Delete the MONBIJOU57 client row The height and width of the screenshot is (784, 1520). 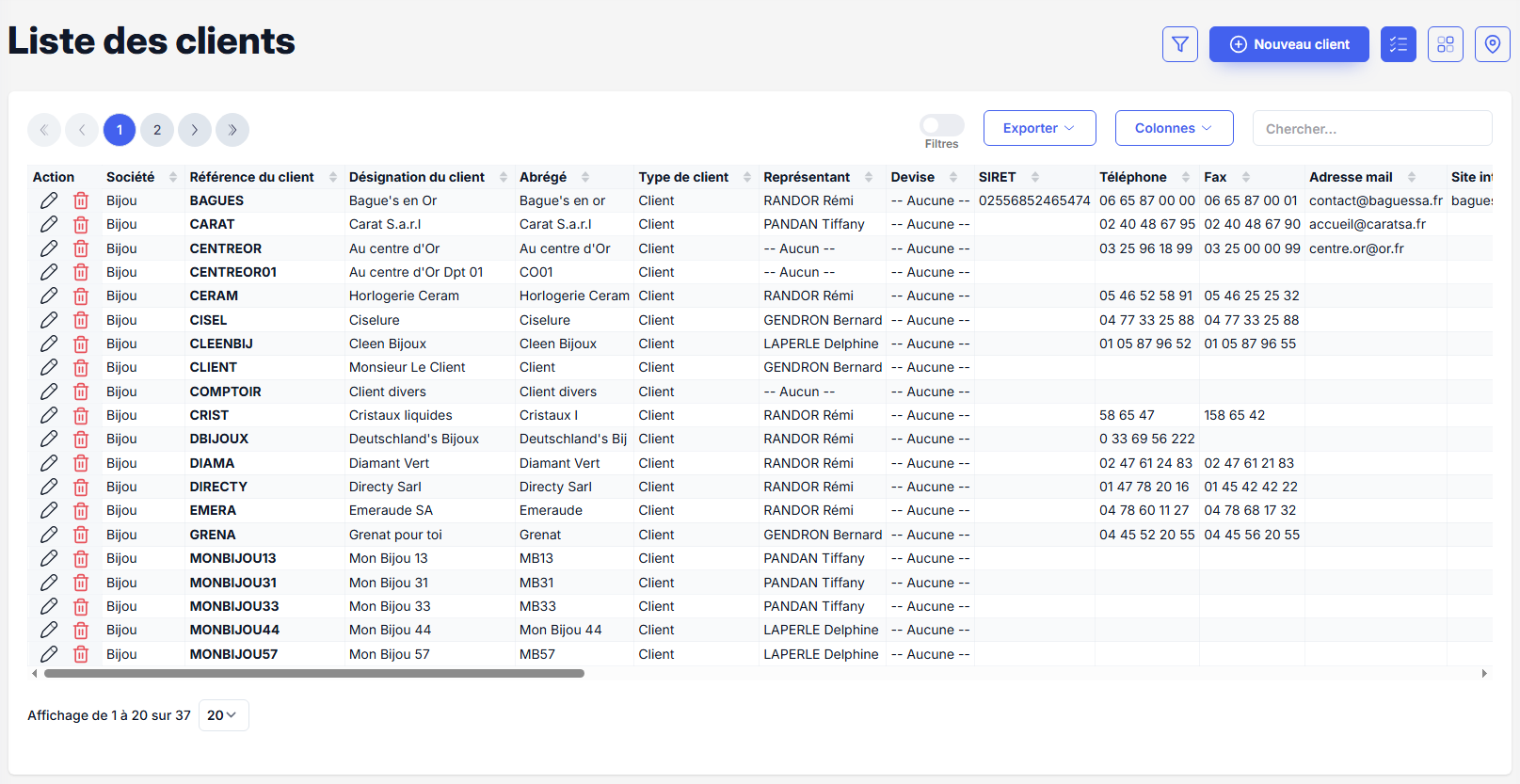coord(81,654)
